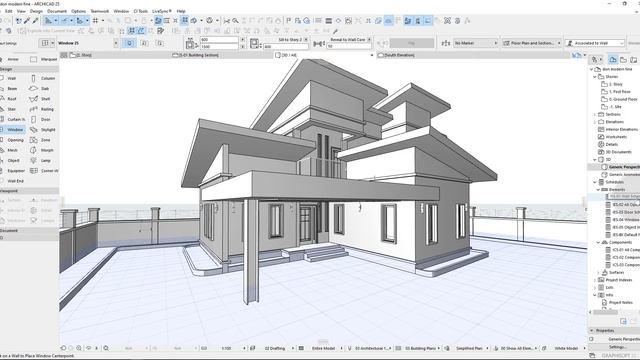The width and height of the screenshot is (640, 360).
Task: Collapse the Schedules node in Navigator
Action: pos(595,182)
